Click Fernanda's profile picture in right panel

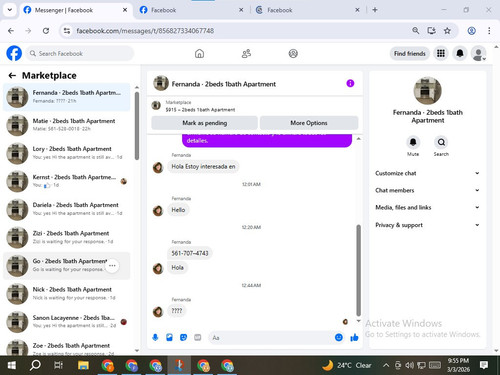tap(427, 90)
